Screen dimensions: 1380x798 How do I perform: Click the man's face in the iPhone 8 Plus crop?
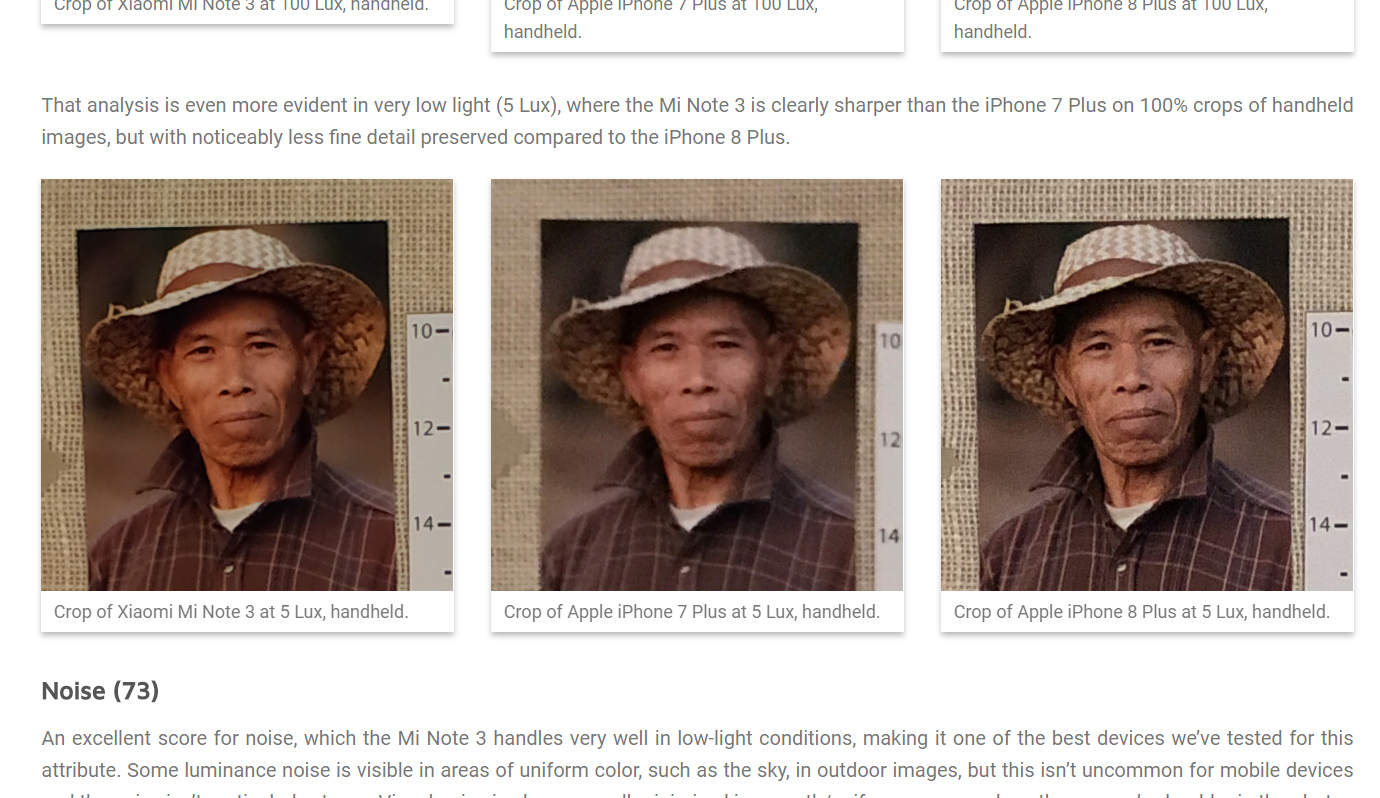click(x=1129, y=372)
